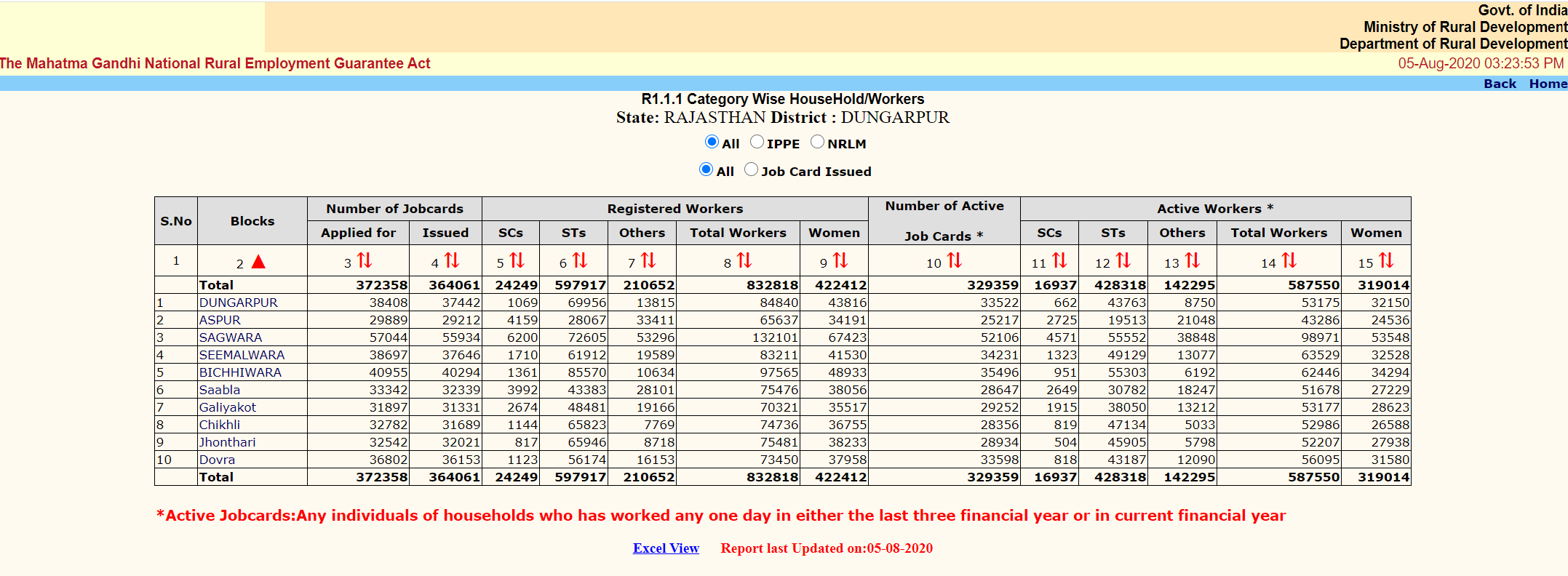Image resolution: width=1568 pixels, height=576 pixels.
Task: Click sort arrows in column 8 Total Workers
Action: 744,260
